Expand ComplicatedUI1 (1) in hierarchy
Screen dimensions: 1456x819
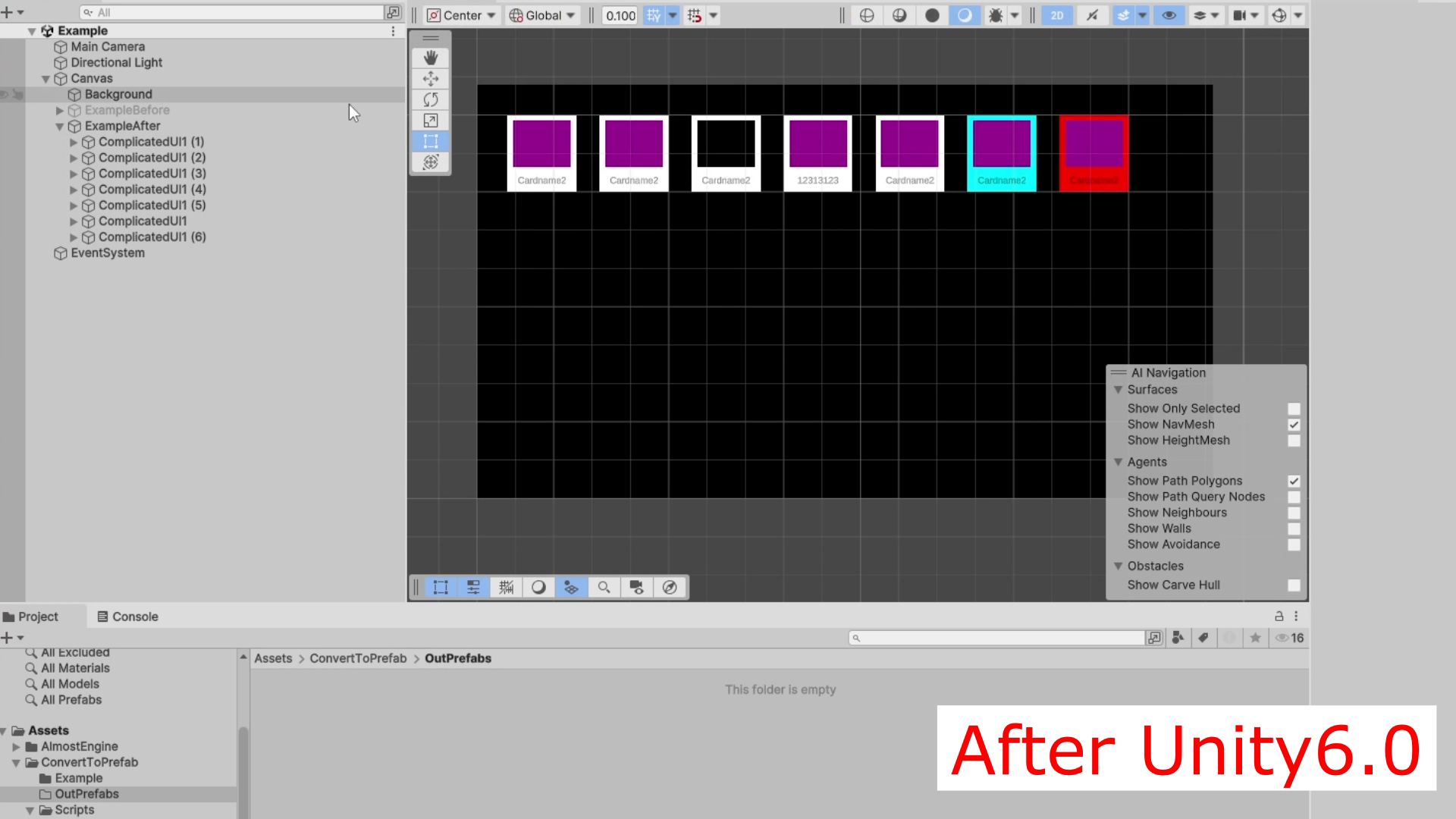74,143
